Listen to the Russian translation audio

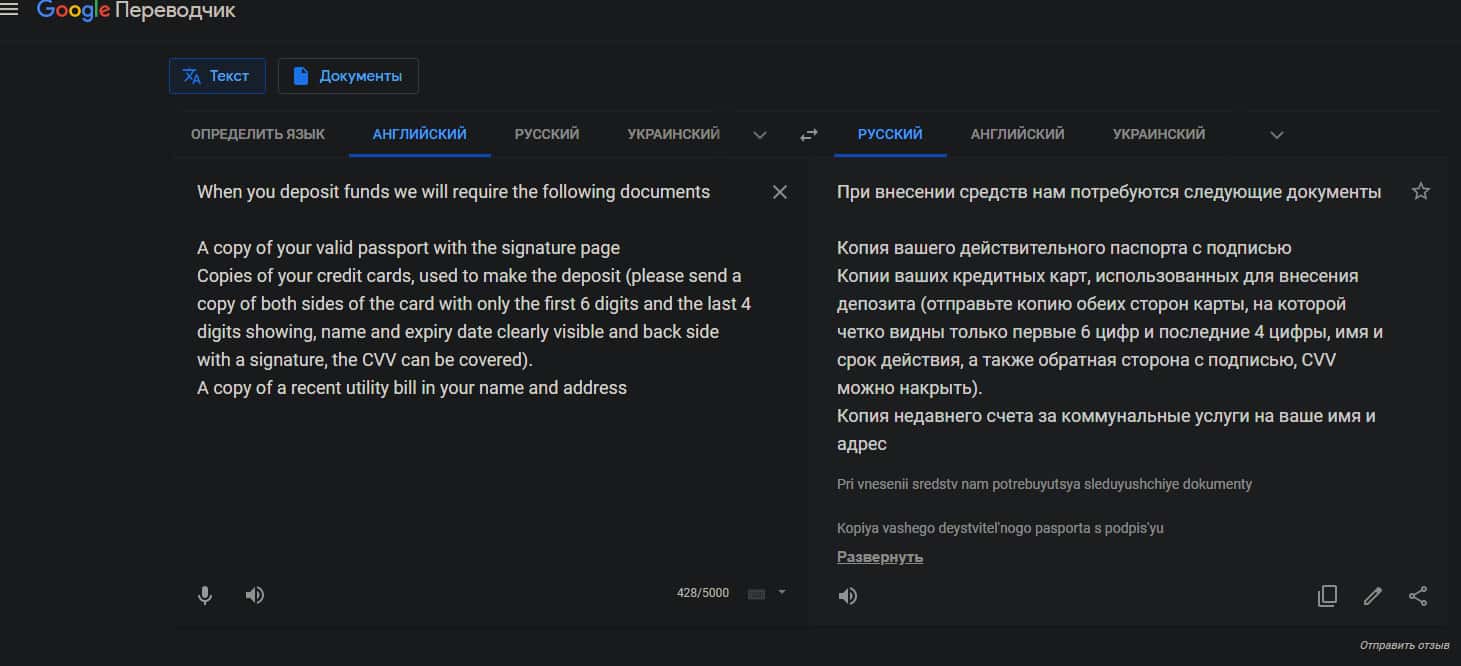(x=848, y=596)
